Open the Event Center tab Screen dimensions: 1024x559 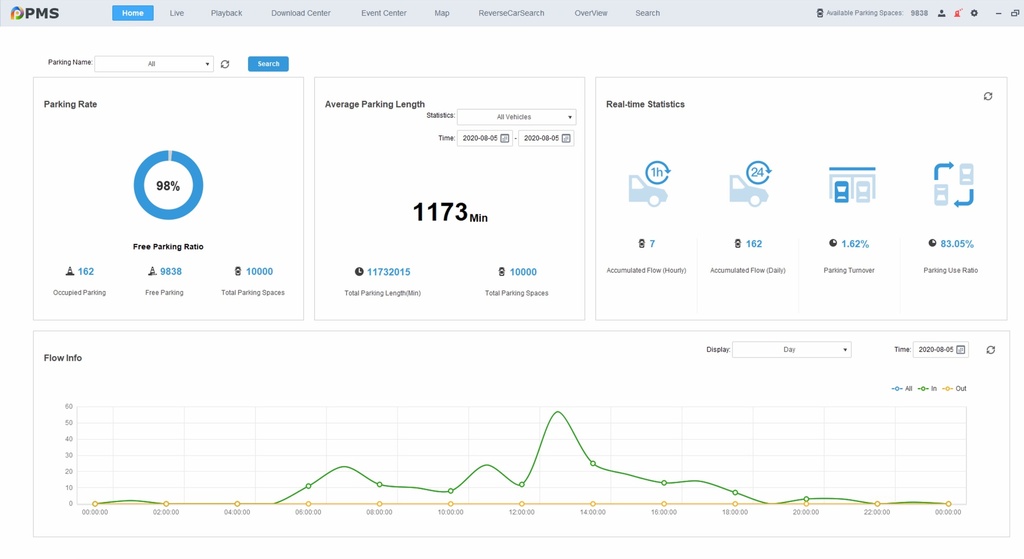tap(384, 13)
